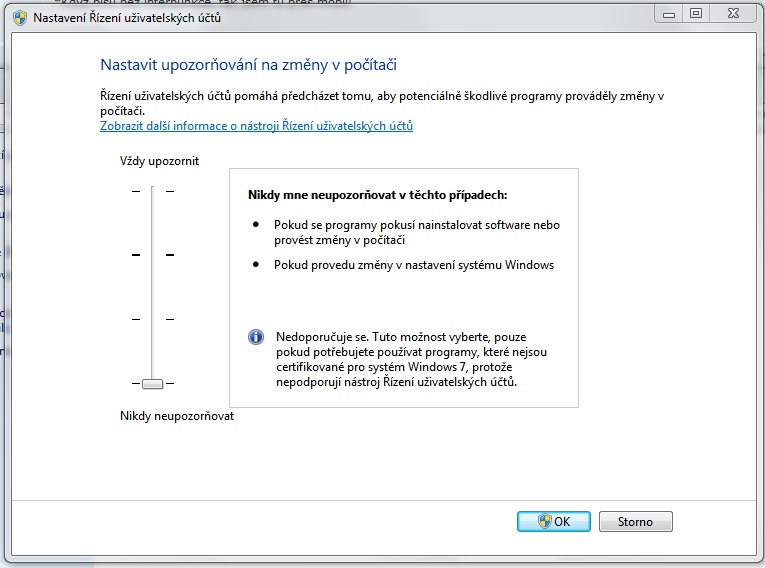
Task: Click the OK button with shield
Action: tap(554, 522)
